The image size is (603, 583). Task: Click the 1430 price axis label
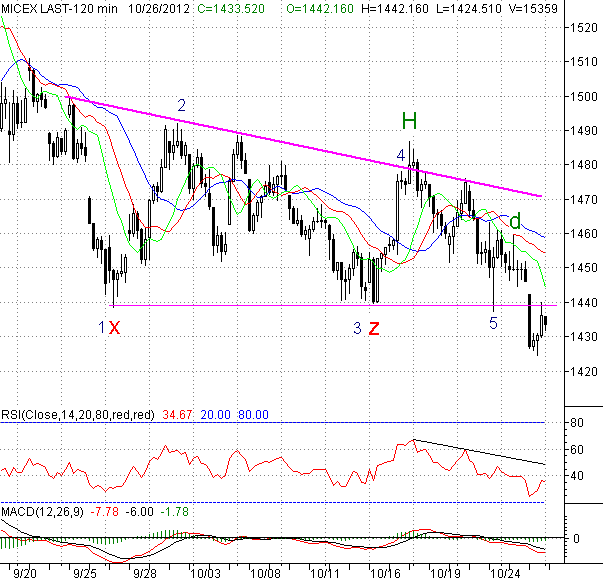point(584,336)
